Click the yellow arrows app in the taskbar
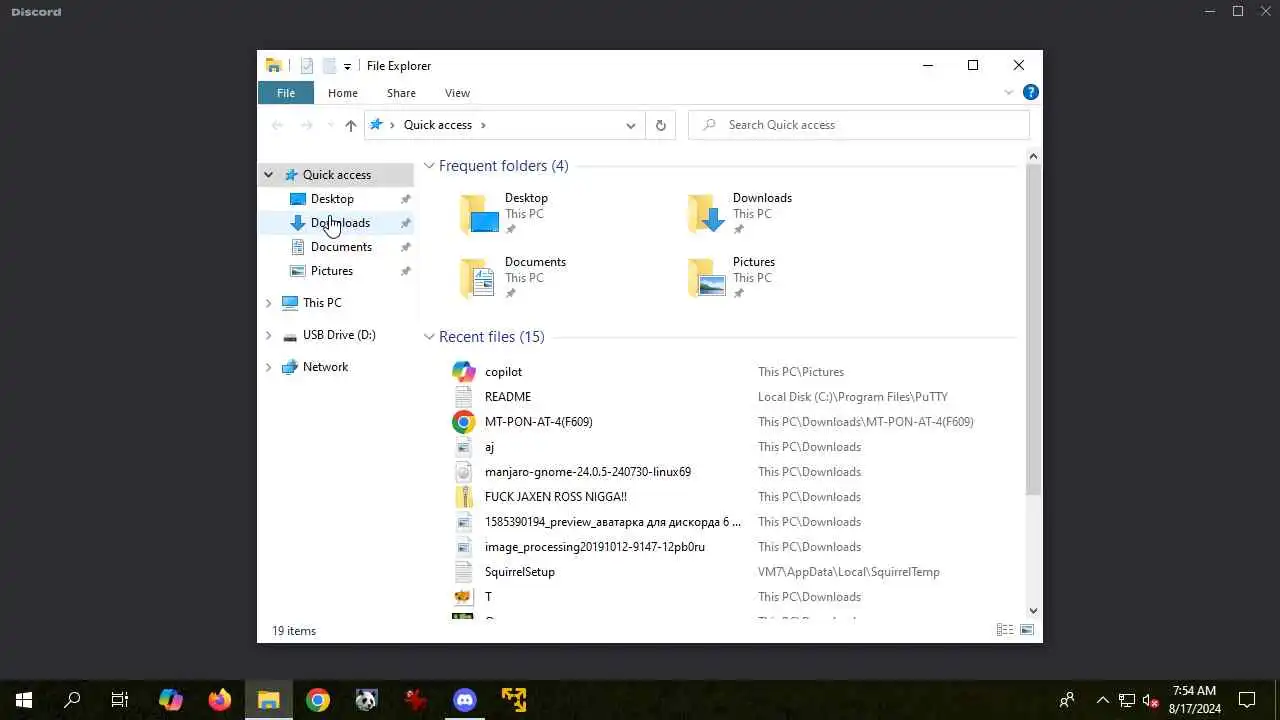The image size is (1280, 720). click(x=514, y=700)
